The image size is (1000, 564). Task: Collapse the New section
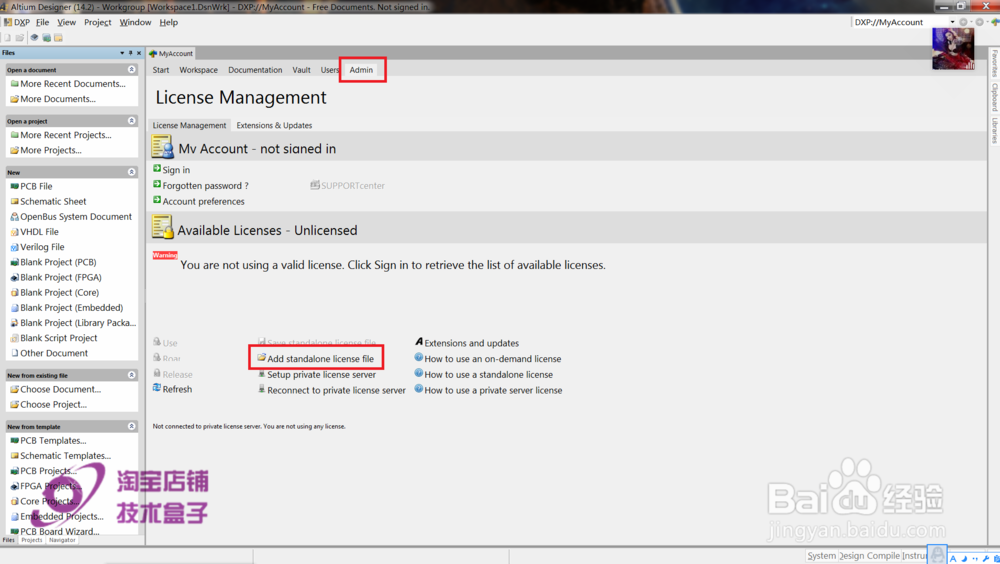(x=131, y=172)
